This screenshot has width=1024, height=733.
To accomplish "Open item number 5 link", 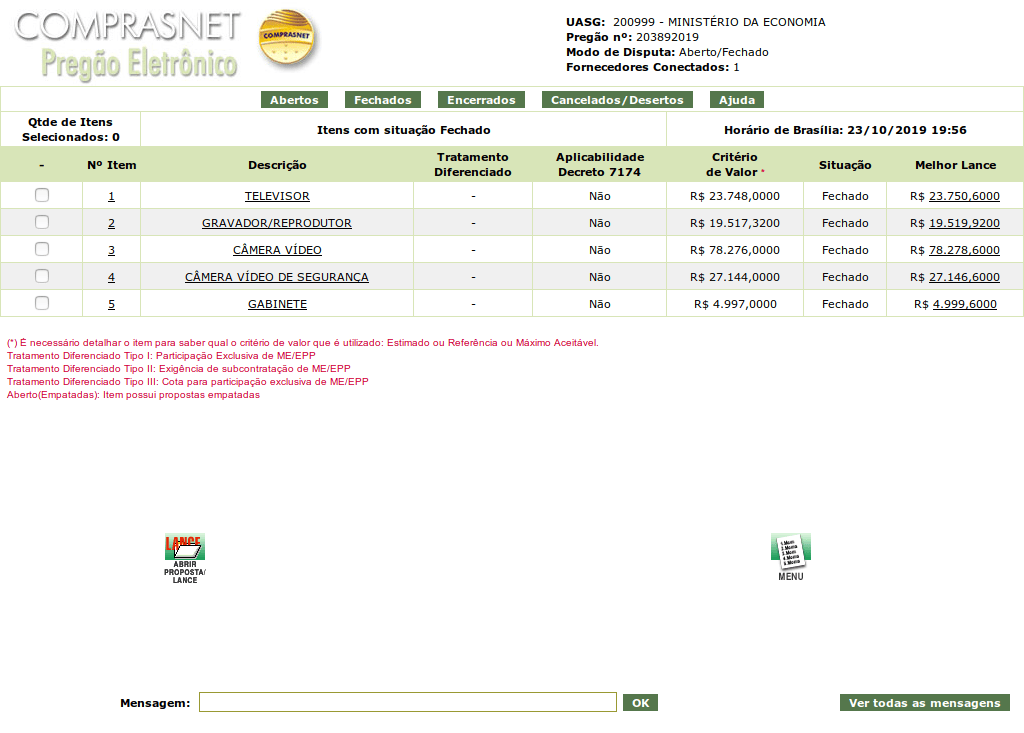I will [x=112, y=304].
